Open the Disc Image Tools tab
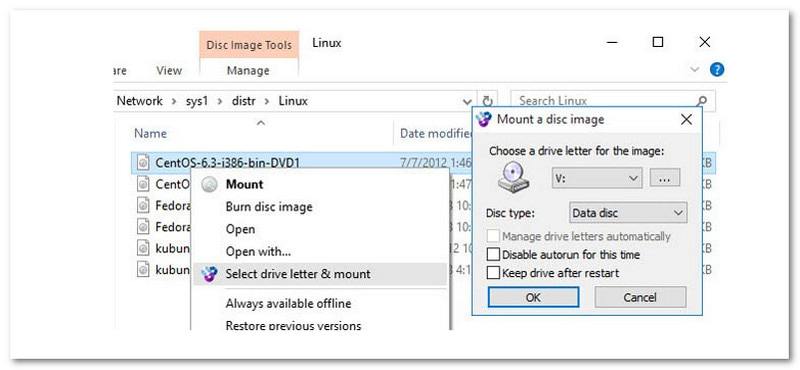 [x=249, y=45]
